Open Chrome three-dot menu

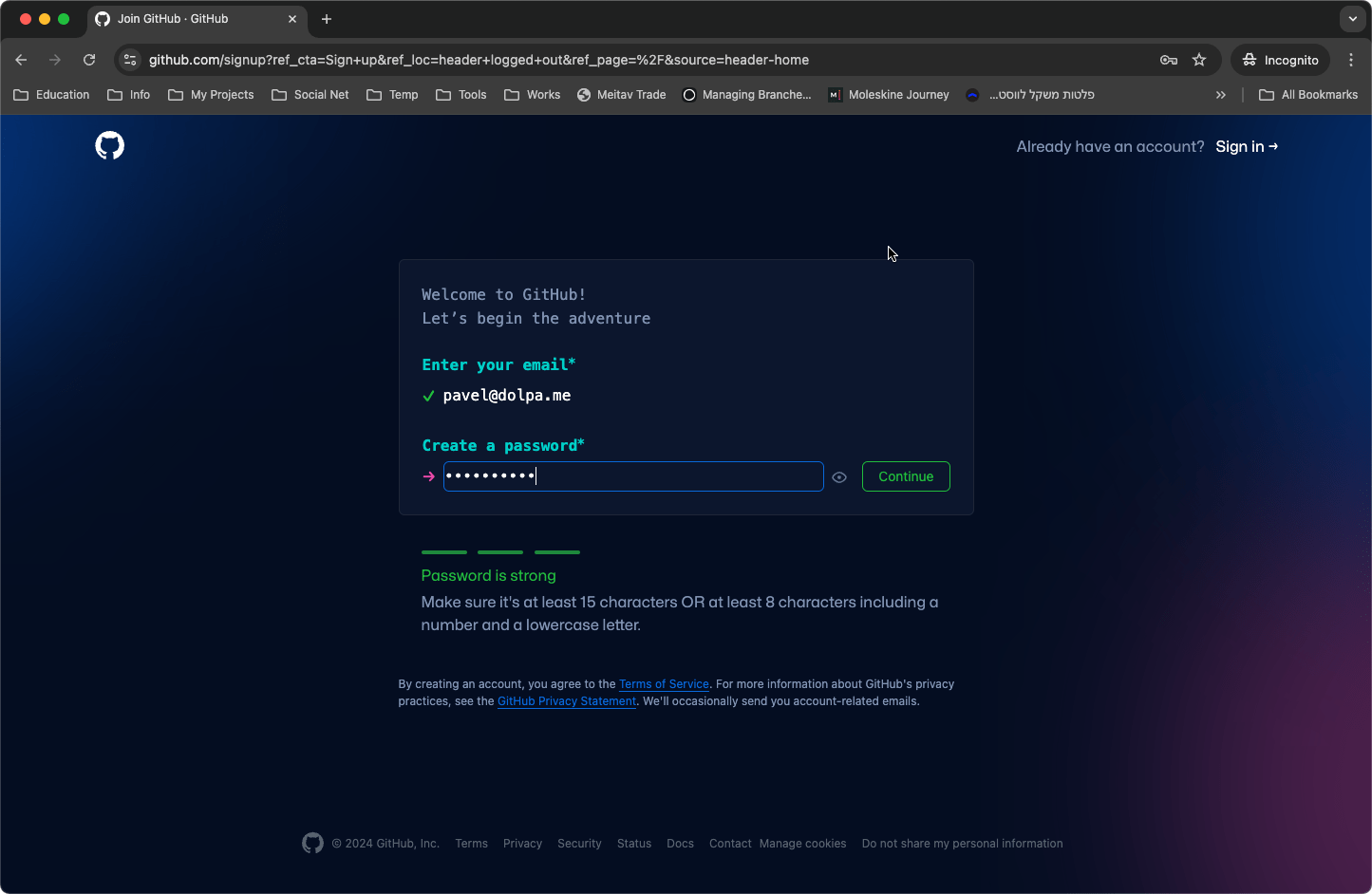pyautogui.click(x=1351, y=60)
